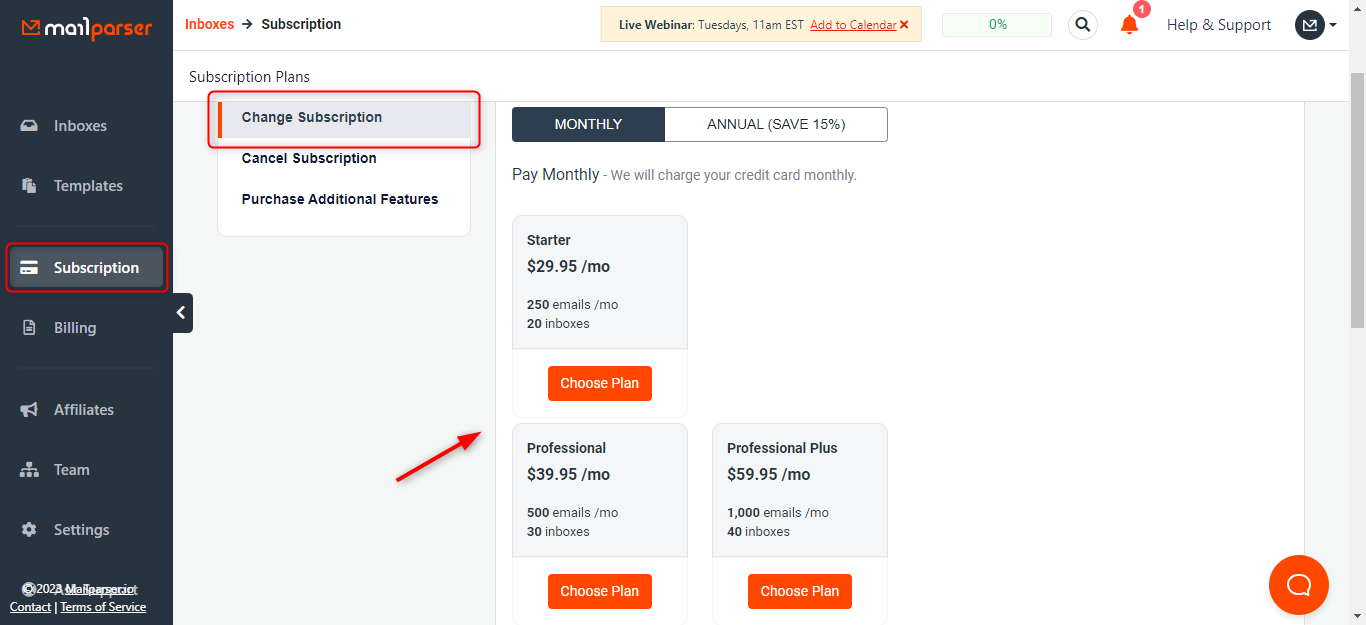Click the Starter $29.95 /mo price
This screenshot has width=1366, height=625.
(x=568, y=267)
